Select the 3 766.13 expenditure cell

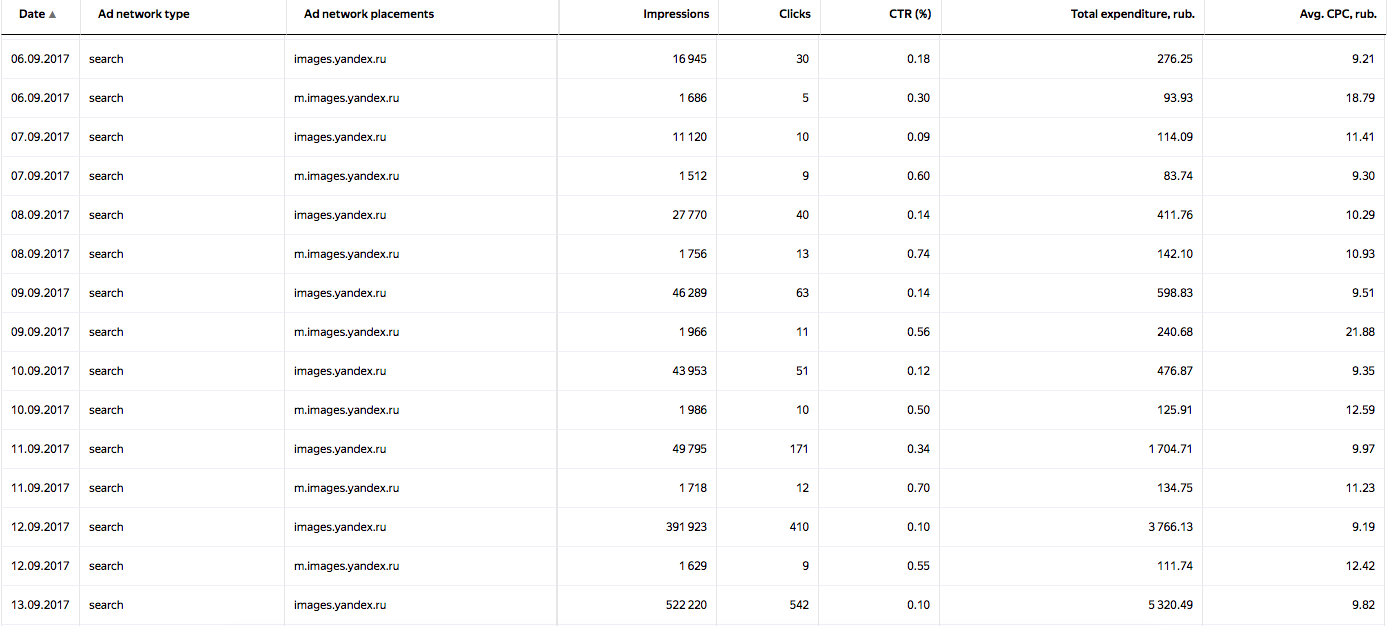(x=1170, y=527)
